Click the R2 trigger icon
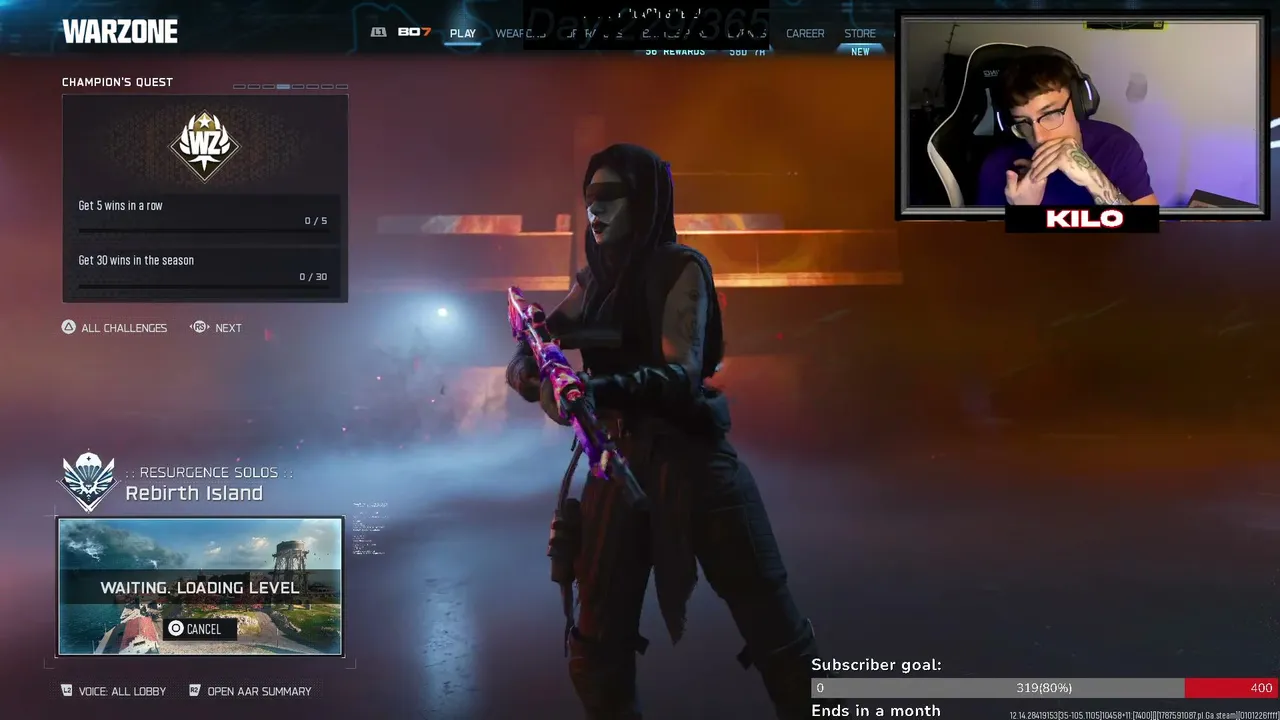Image resolution: width=1280 pixels, height=720 pixels. point(195,691)
